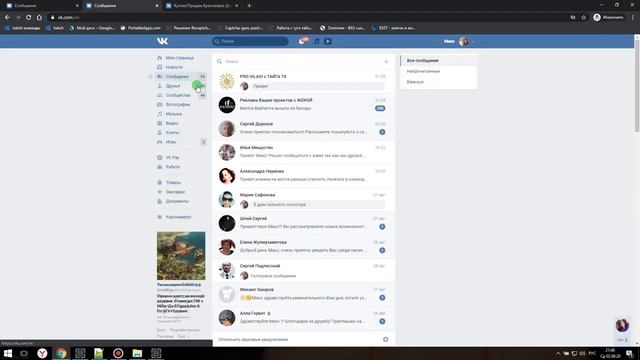Screen dimensions: 640x360
Task: Select the Unread messages filter
Action: 438,71
